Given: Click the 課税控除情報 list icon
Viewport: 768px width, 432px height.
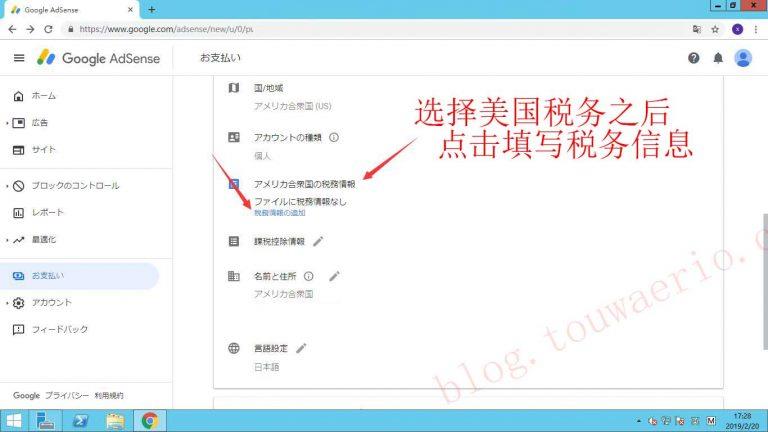Looking at the screenshot, I should pos(234,241).
